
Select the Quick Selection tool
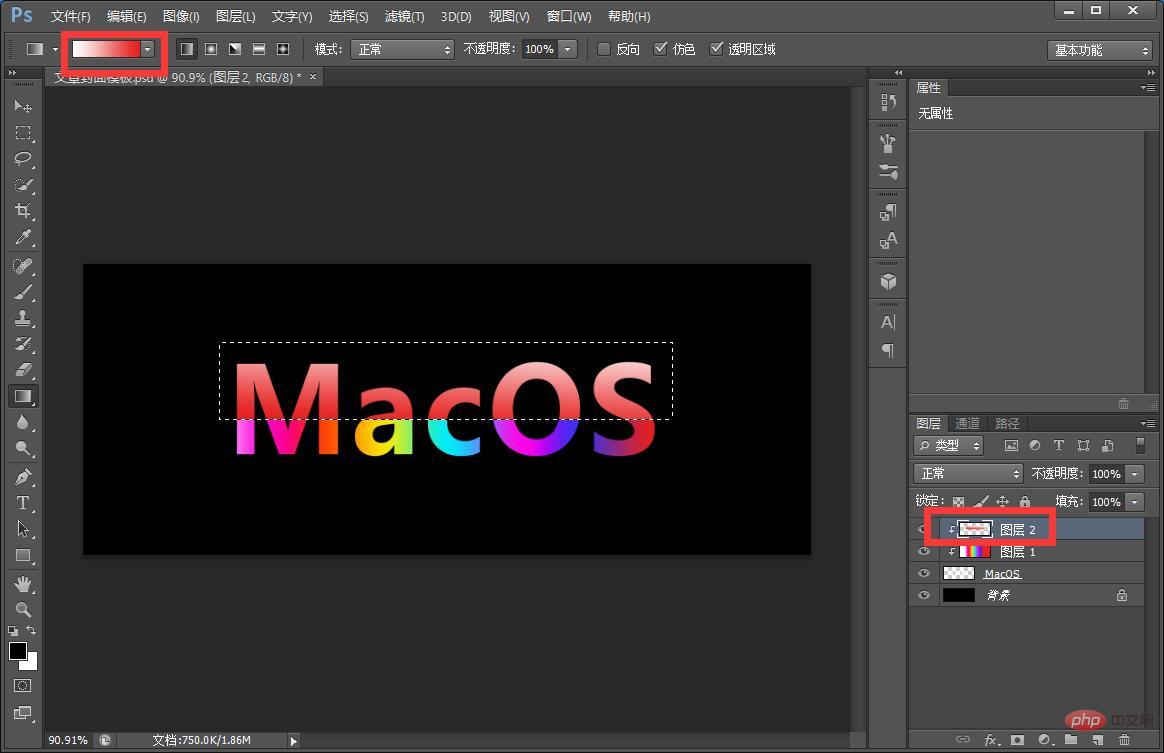[x=22, y=184]
